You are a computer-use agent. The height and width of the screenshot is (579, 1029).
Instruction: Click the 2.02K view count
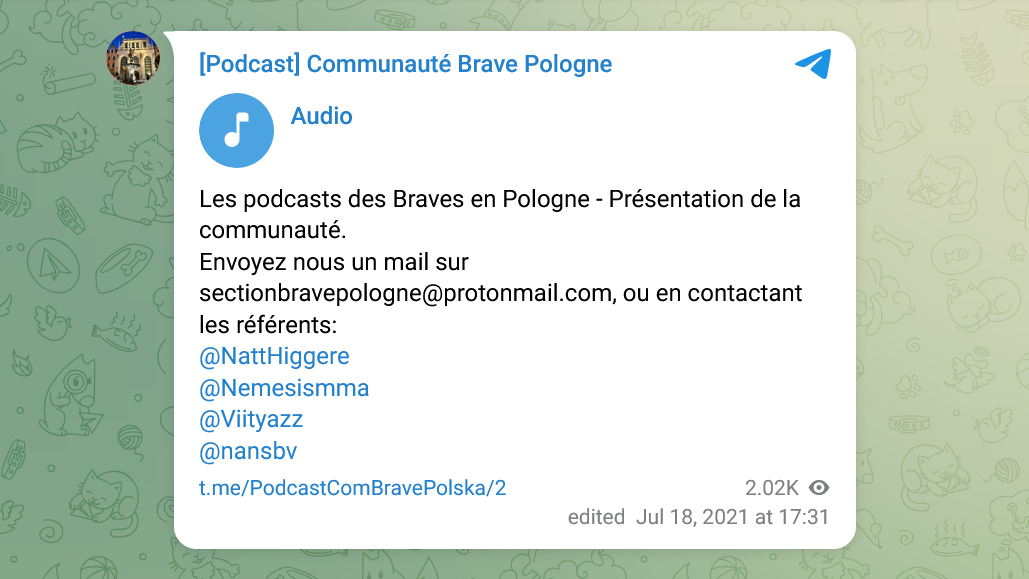(x=771, y=488)
